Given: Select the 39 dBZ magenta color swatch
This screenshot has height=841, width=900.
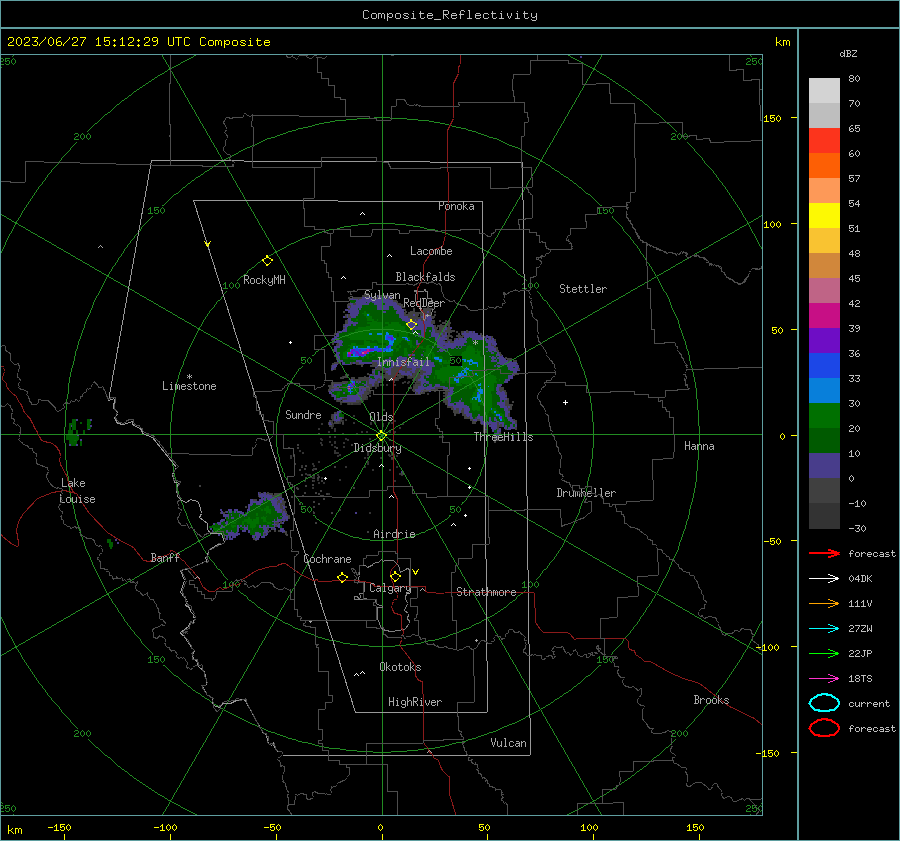Looking at the screenshot, I should point(824,316).
